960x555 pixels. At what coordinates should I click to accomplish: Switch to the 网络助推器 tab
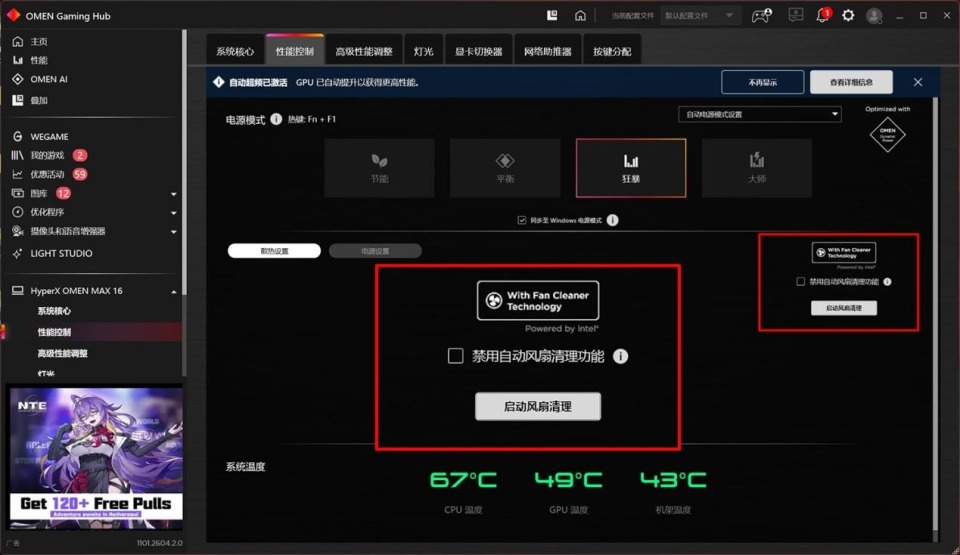point(547,51)
